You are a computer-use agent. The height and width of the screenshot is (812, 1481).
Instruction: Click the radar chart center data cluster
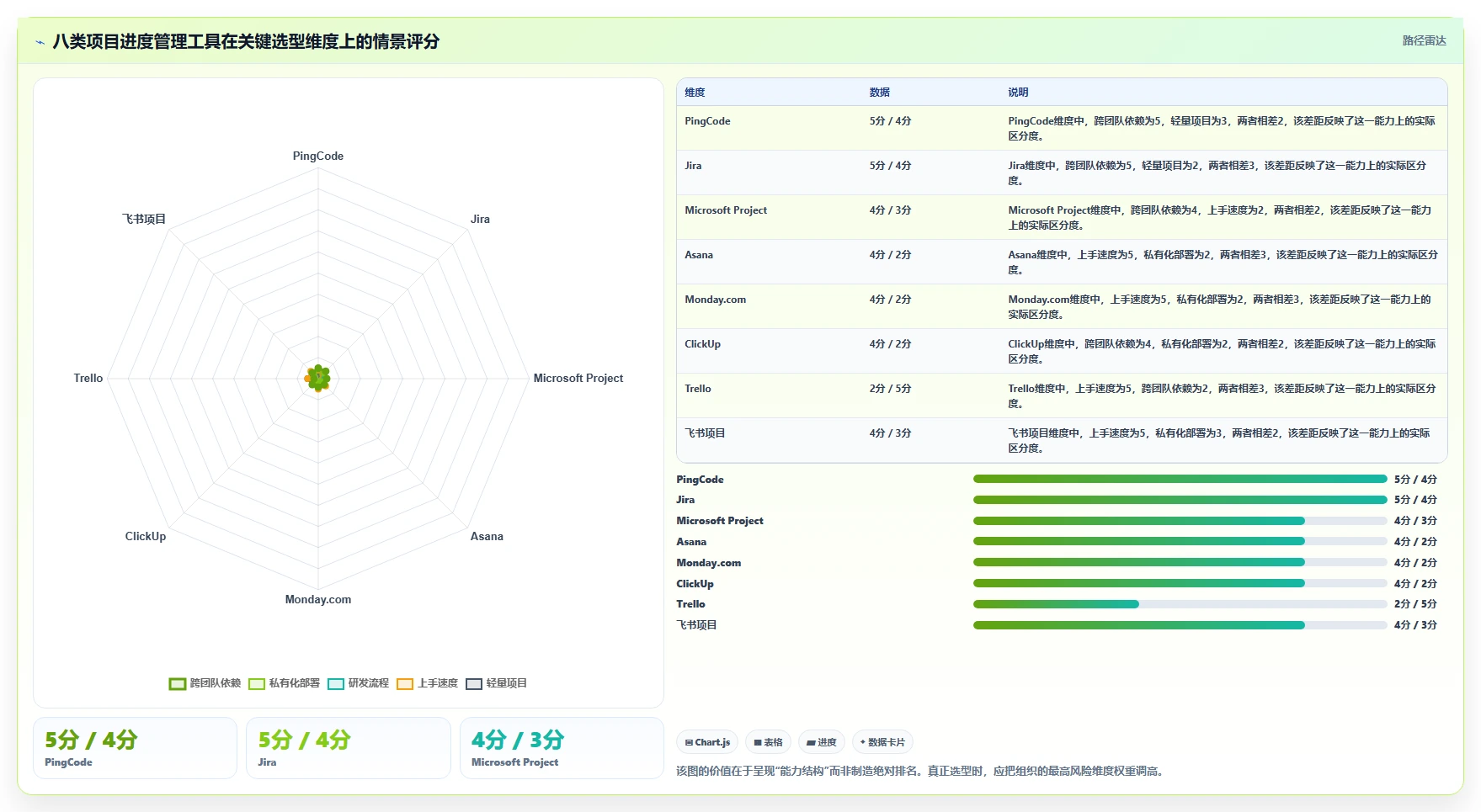click(x=318, y=379)
